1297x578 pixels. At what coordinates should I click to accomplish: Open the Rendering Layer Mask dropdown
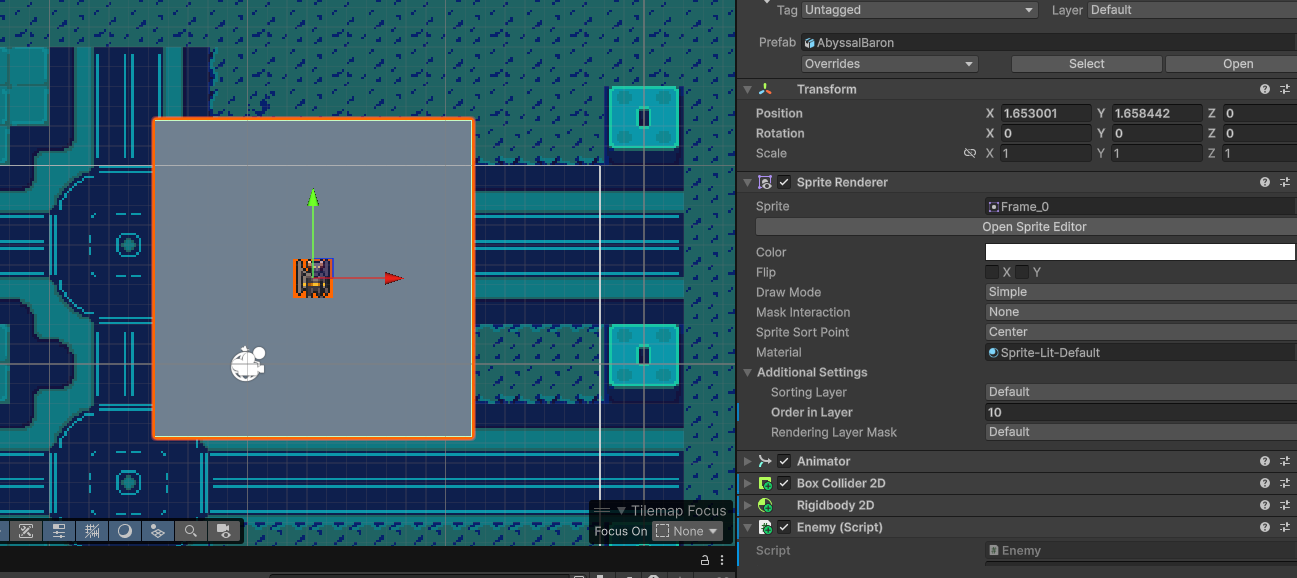[x=1141, y=432]
